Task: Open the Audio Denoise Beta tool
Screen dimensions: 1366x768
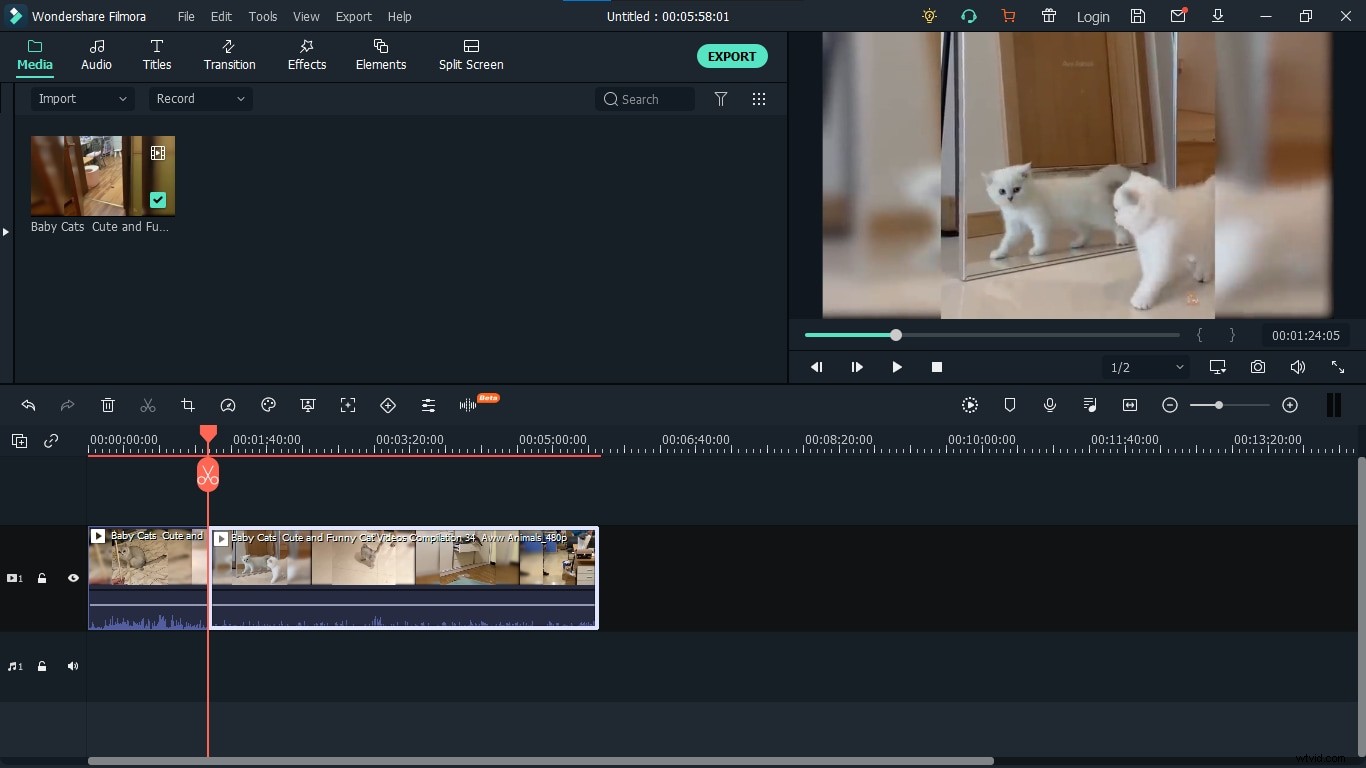Action: 468,405
